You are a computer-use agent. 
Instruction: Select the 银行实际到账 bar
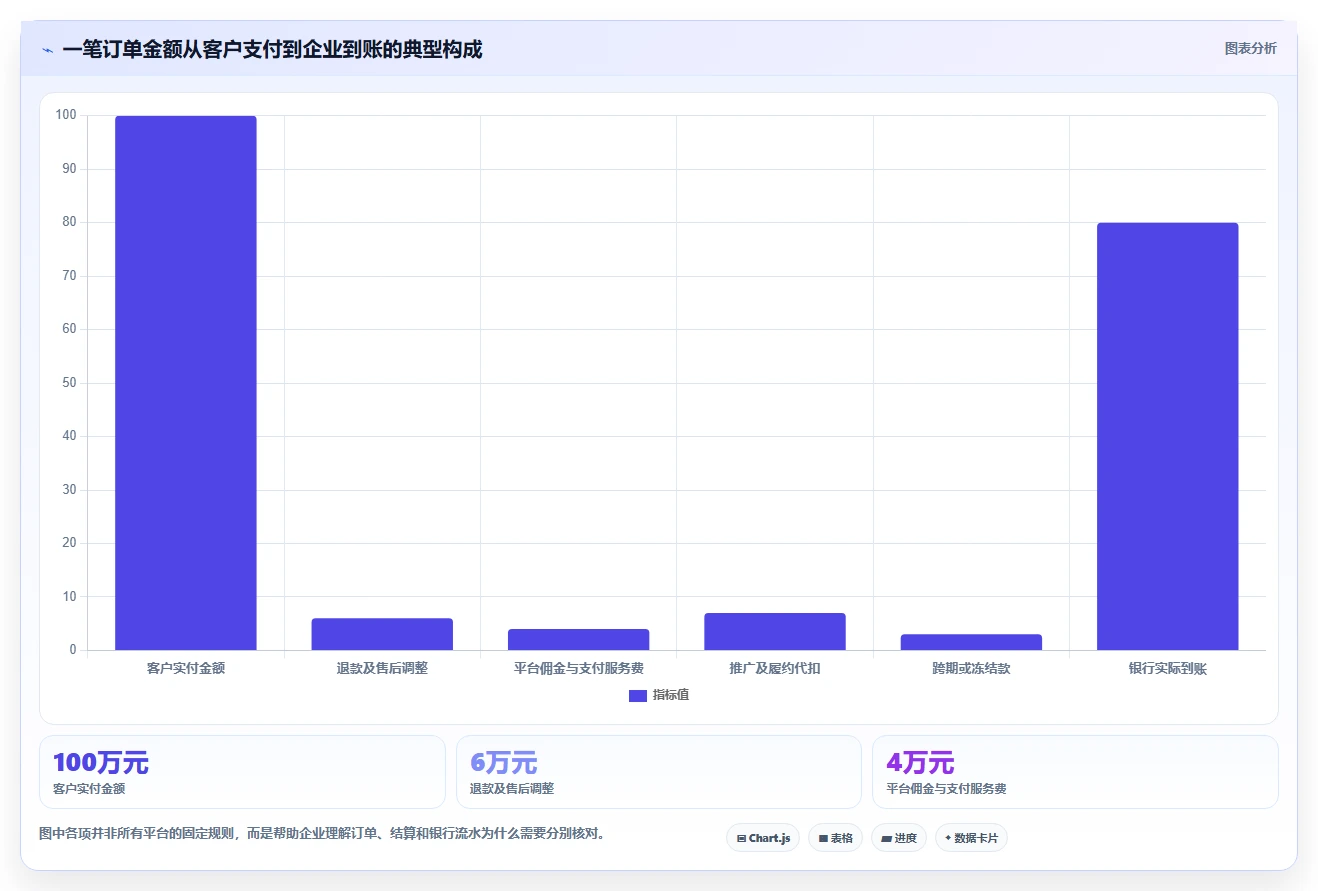1167,436
